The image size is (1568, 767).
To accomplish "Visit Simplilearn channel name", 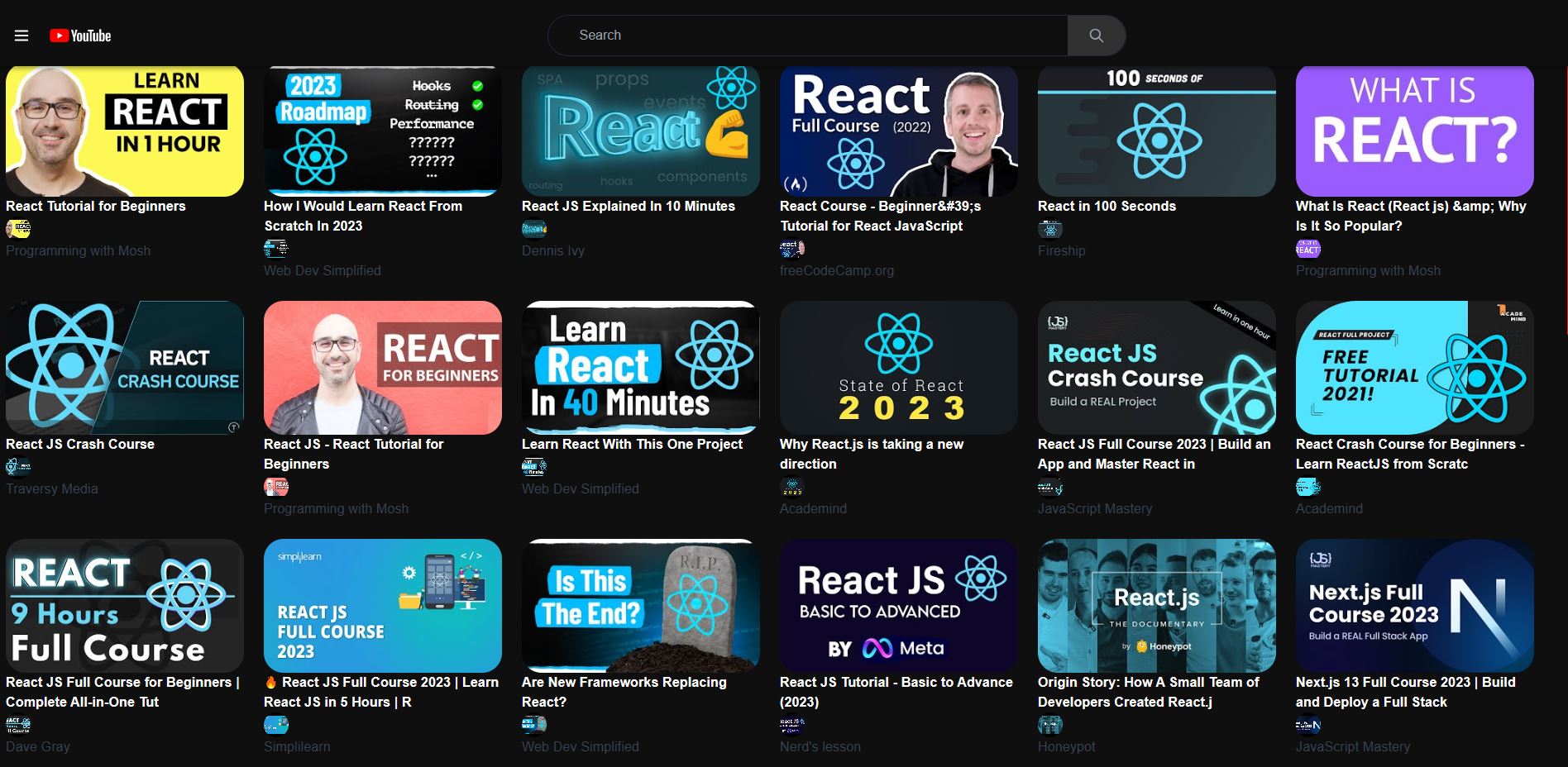I will pyautogui.click(x=297, y=746).
